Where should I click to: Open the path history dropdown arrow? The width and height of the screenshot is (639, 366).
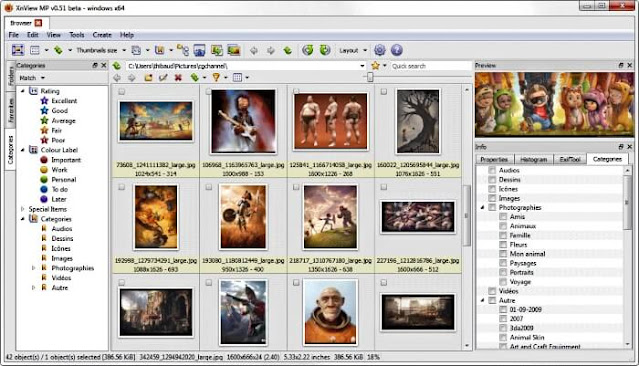tap(362, 66)
